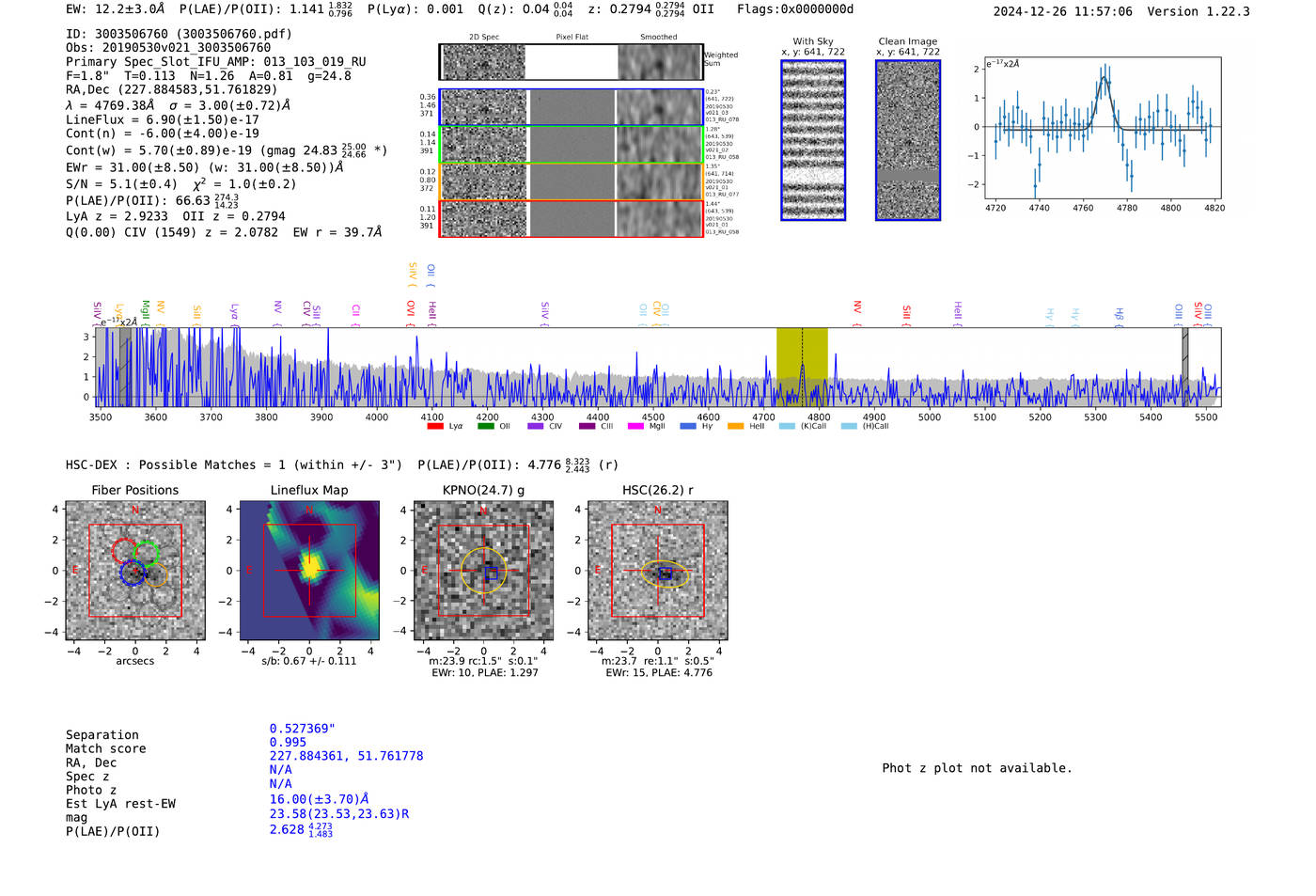Select the red-bordered 2D spec fiber row

tap(571, 218)
